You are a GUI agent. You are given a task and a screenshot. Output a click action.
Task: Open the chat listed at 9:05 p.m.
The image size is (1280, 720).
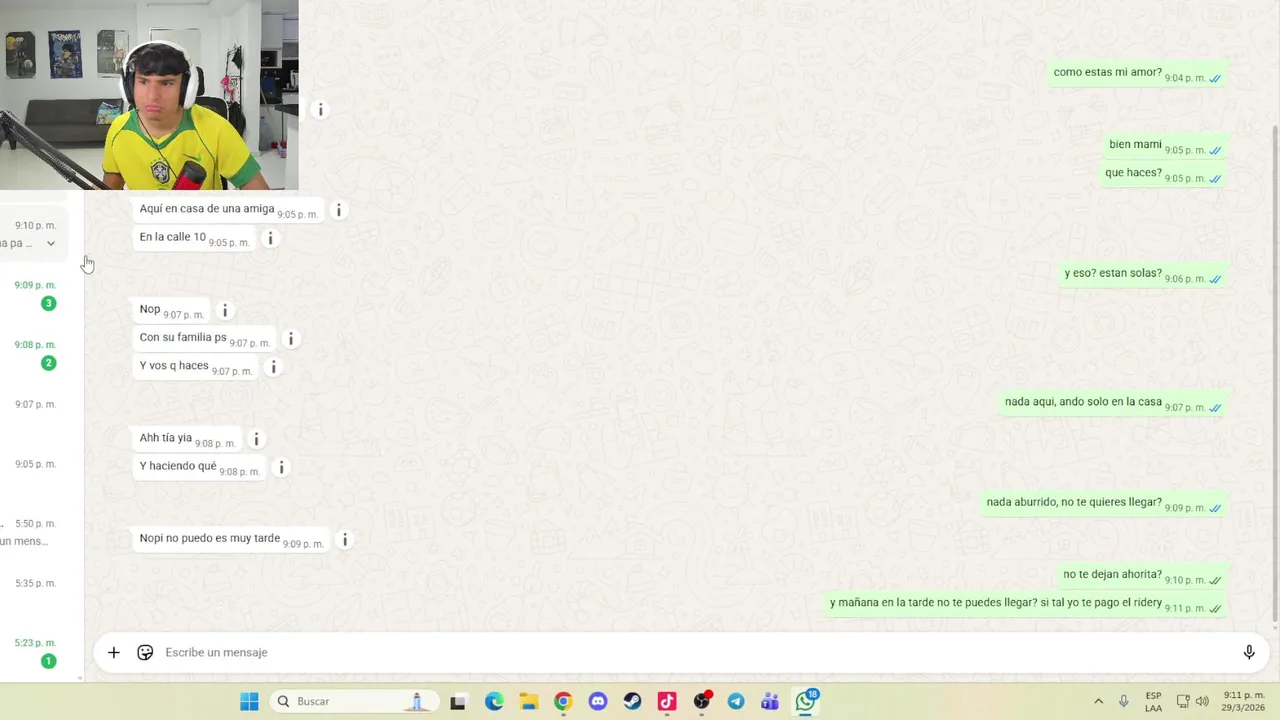pos(35,474)
